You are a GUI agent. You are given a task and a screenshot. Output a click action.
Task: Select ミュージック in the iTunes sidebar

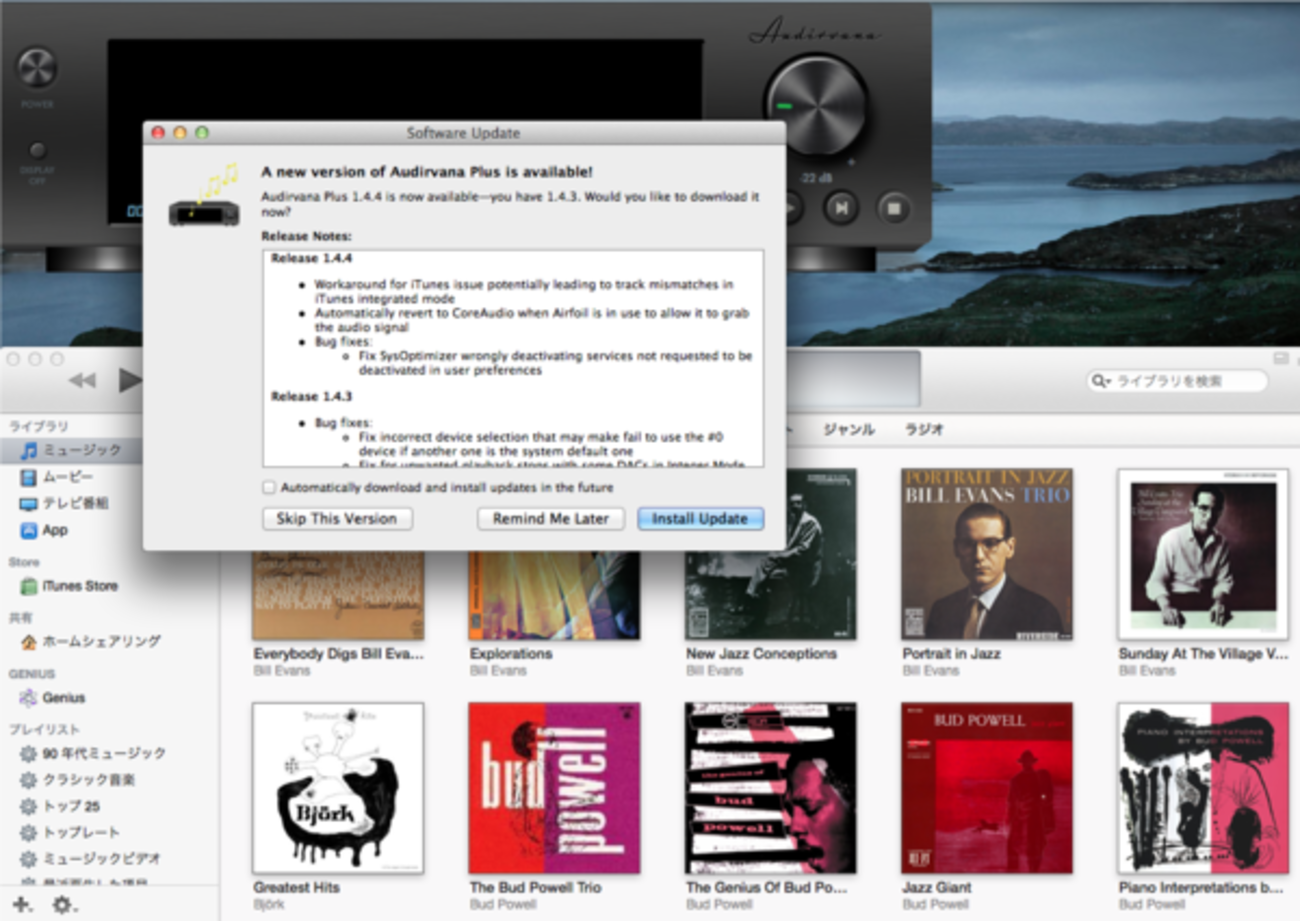click(x=70, y=451)
